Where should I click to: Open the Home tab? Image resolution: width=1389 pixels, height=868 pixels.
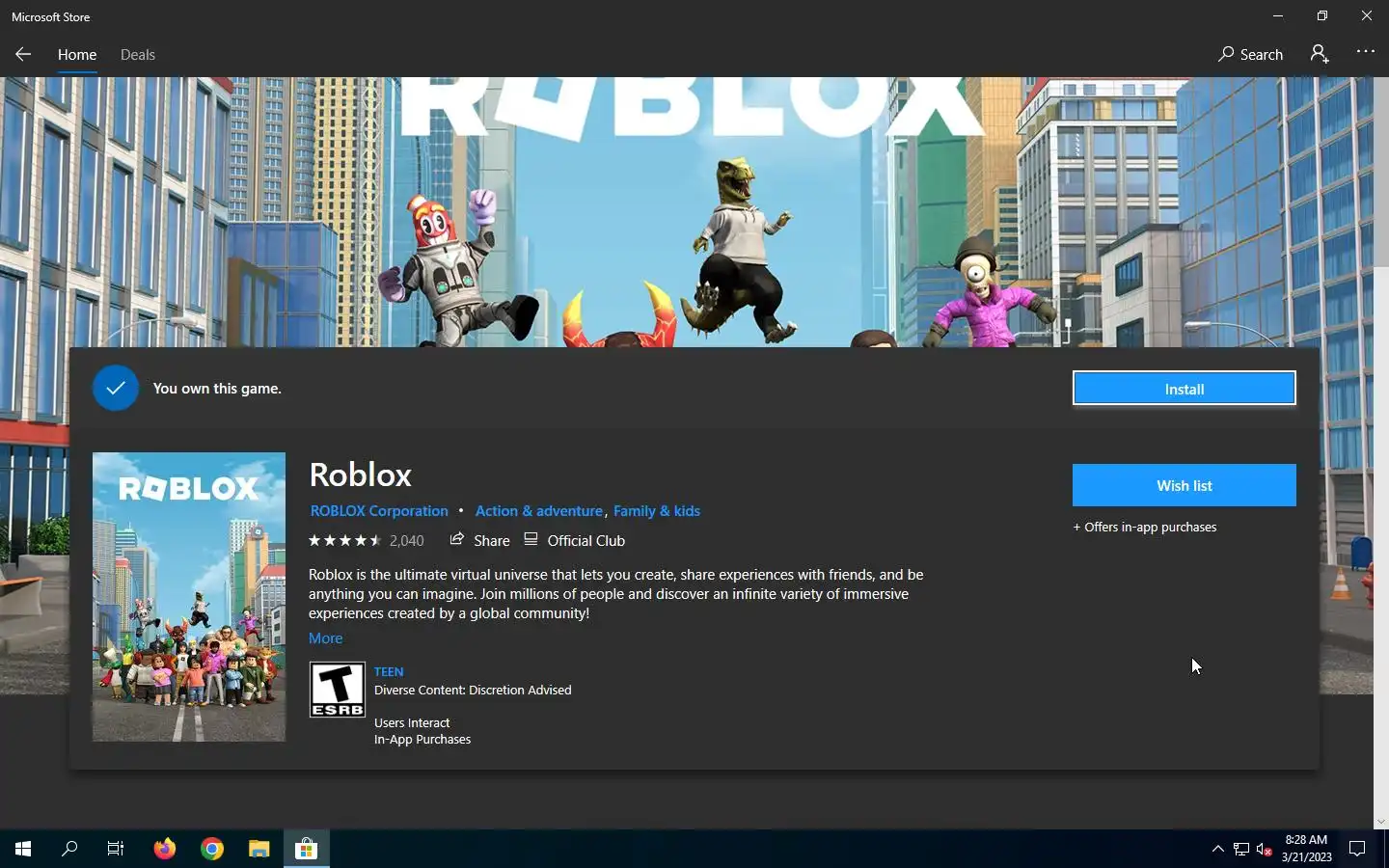pos(77,55)
